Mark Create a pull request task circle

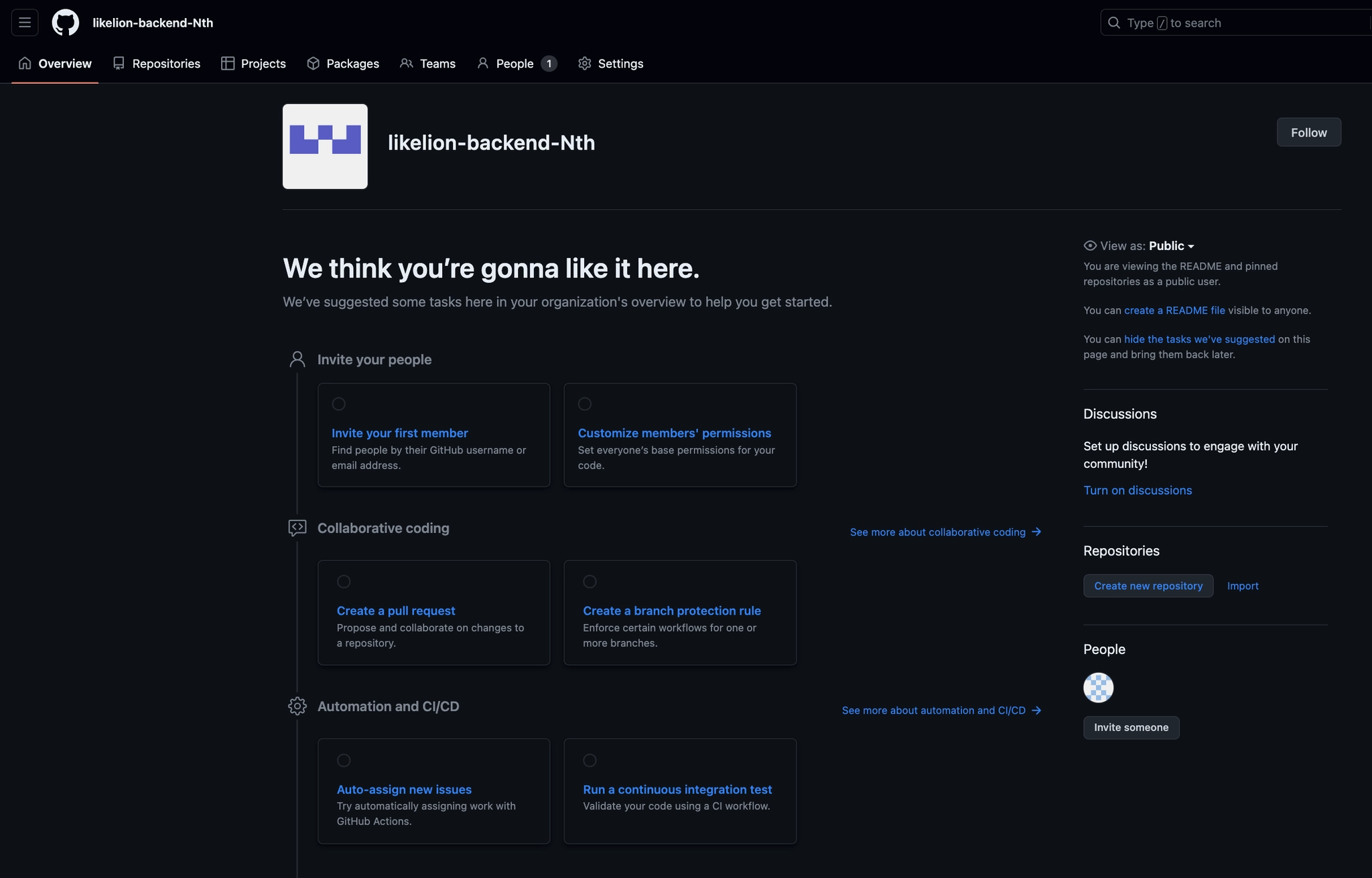click(x=344, y=582)
